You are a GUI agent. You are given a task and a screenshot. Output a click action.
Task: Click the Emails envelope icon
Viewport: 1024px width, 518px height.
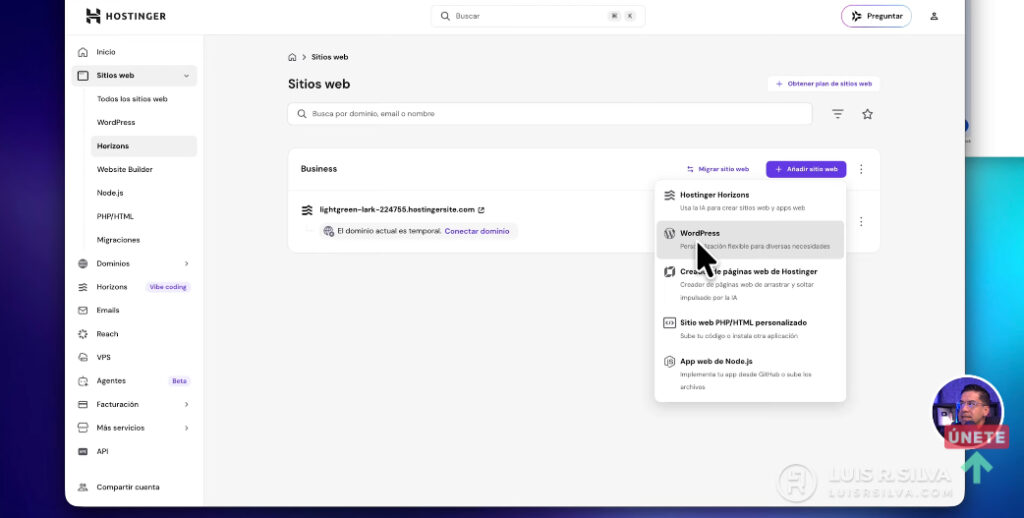pyautogui.click(x=83, y=311)
